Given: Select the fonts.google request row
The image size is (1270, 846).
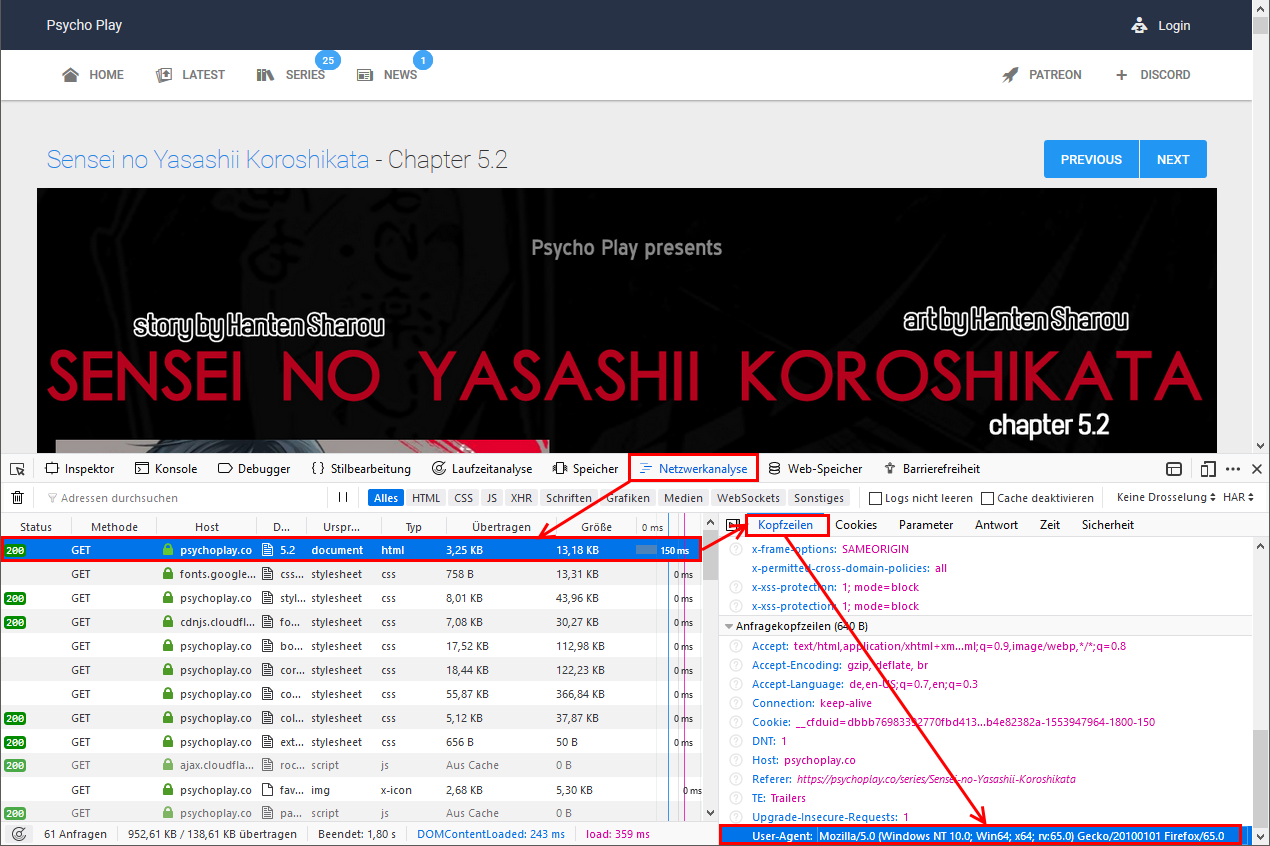Looking at the screenshot, I should [350, 574].
